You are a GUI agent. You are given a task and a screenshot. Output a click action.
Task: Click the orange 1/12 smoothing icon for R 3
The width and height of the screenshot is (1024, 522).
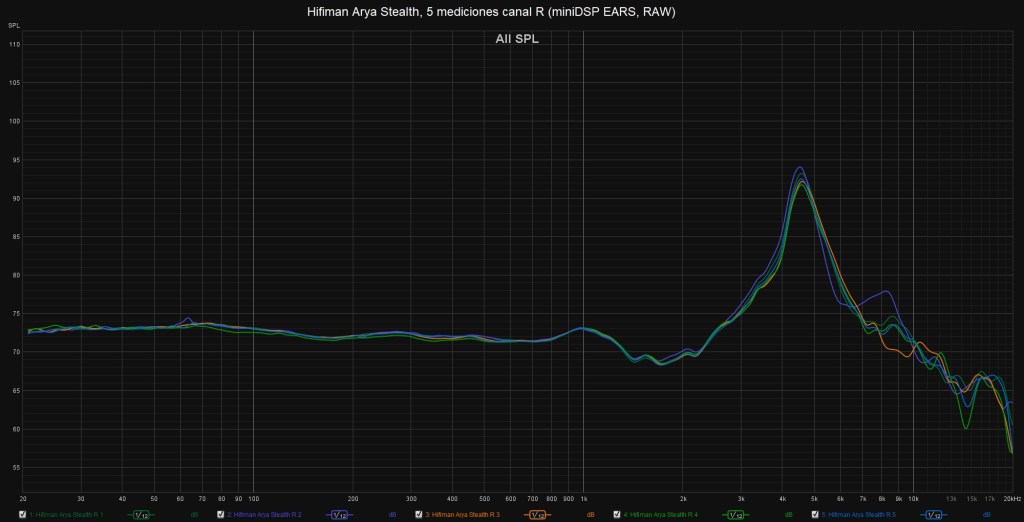pos(538,514)
